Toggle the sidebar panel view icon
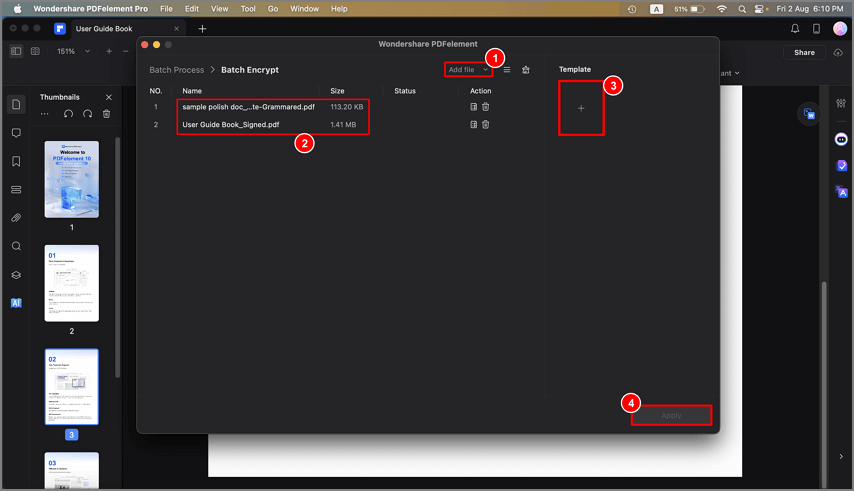This screenshot has width=854, height=491. [x=16, y=51]
